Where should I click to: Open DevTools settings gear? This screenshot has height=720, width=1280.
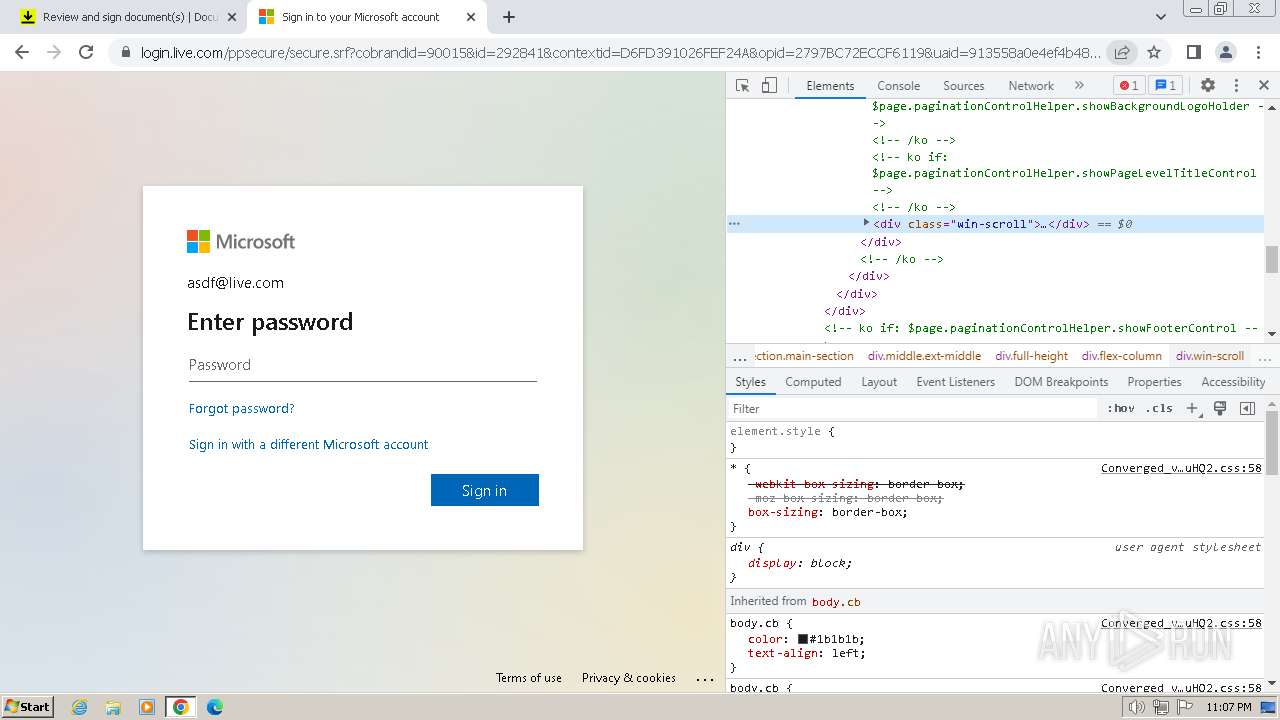[1208, 86]
